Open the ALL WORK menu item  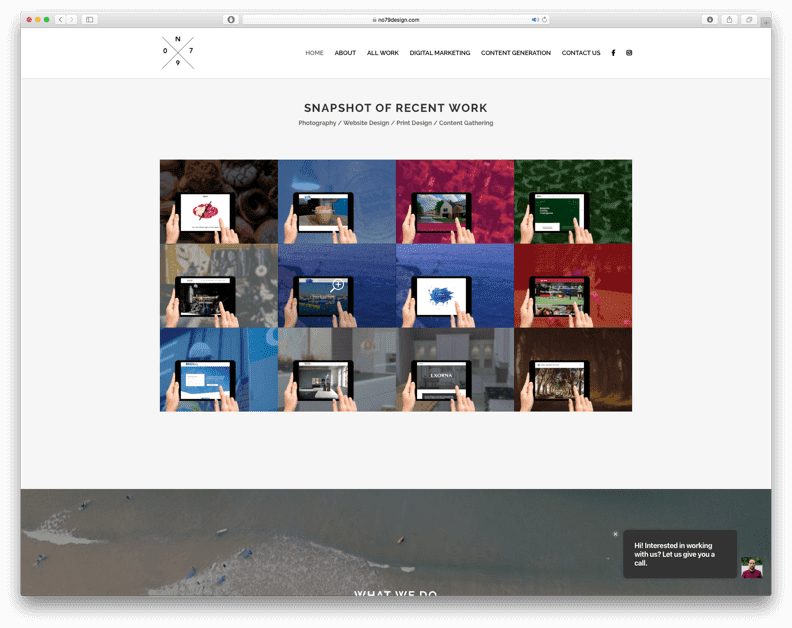(x=382, y=53)
